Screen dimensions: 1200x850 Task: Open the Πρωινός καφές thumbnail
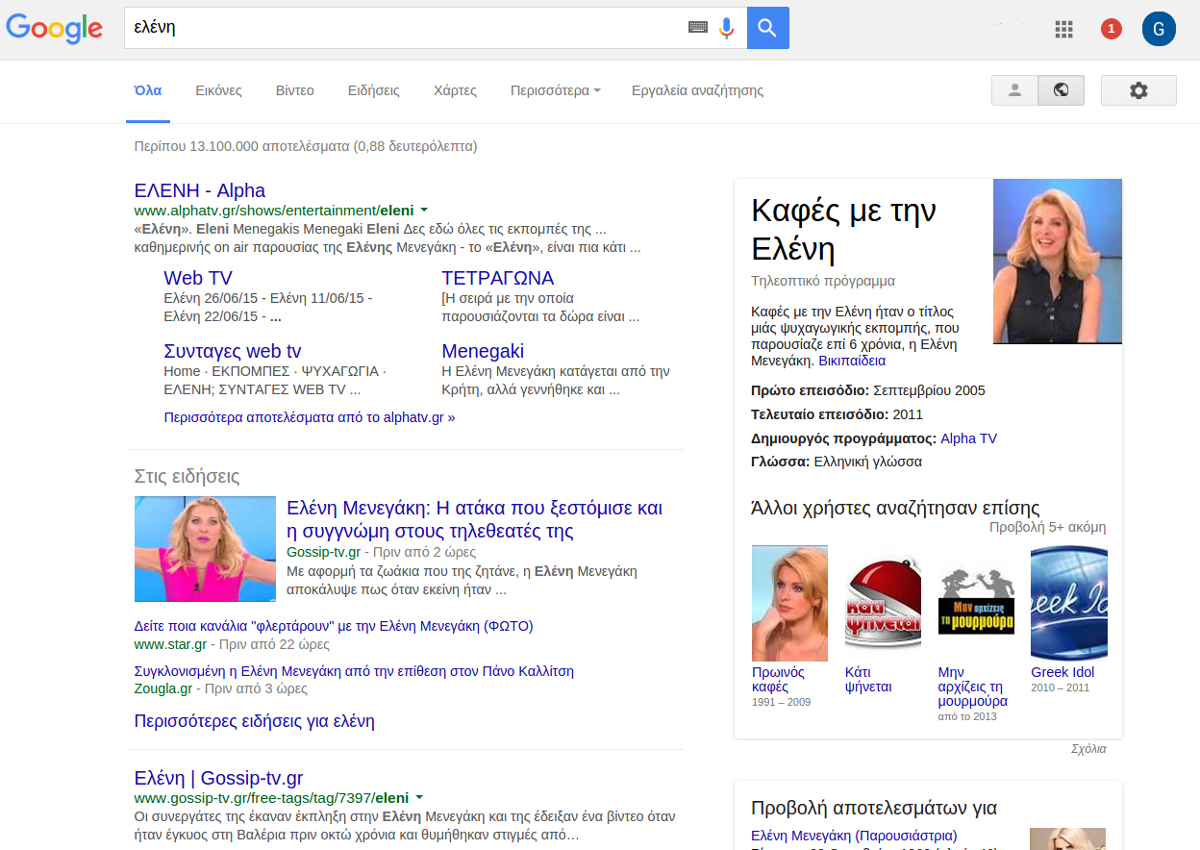790,603
